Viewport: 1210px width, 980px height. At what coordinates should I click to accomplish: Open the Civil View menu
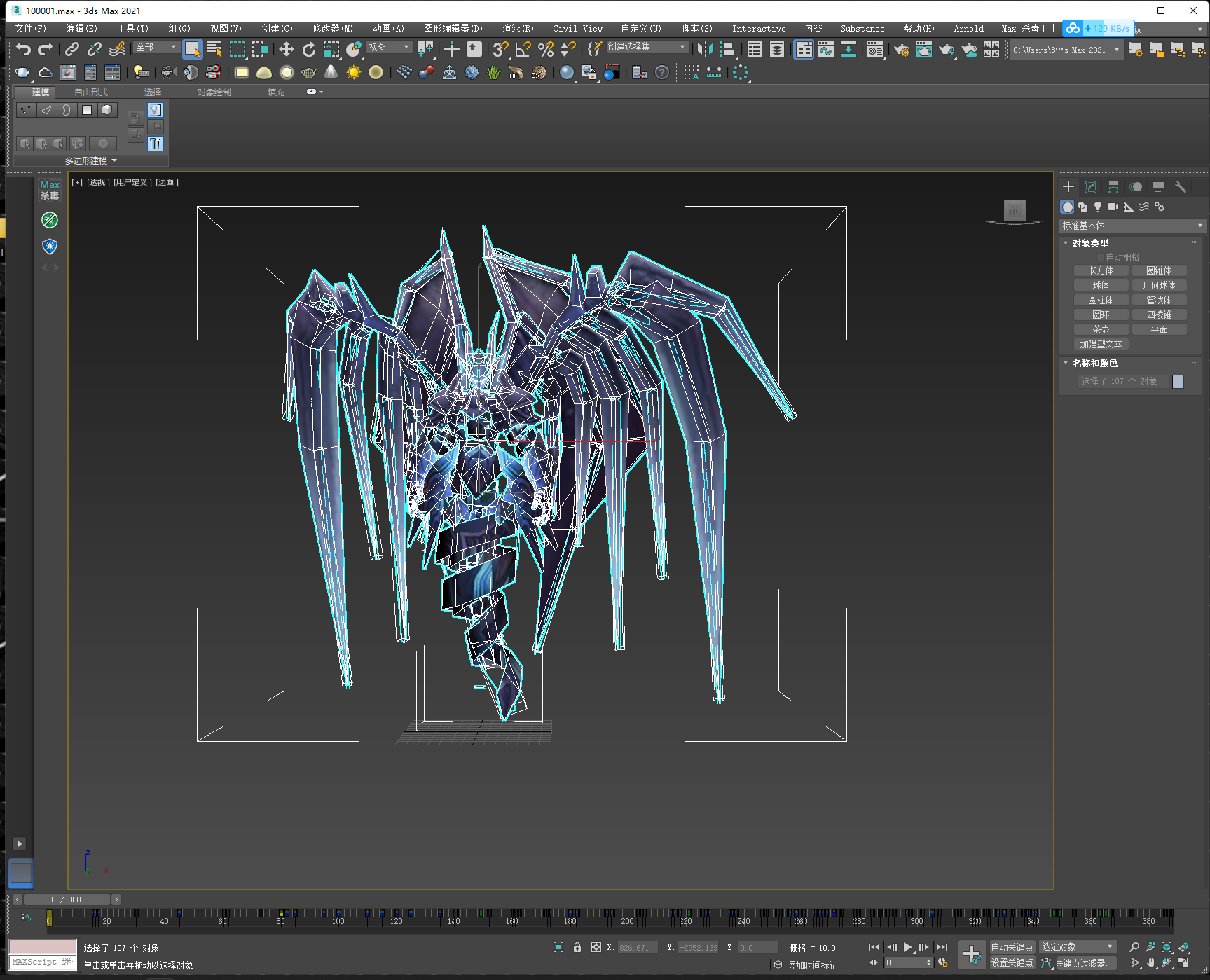point(577,29)
